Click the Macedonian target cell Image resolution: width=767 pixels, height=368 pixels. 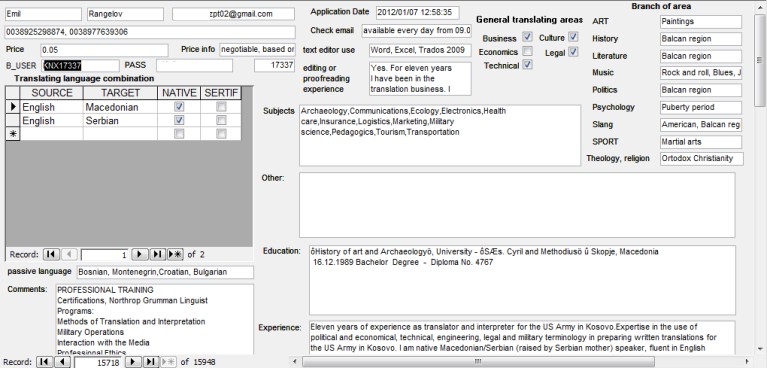click(x=120, y=107)
